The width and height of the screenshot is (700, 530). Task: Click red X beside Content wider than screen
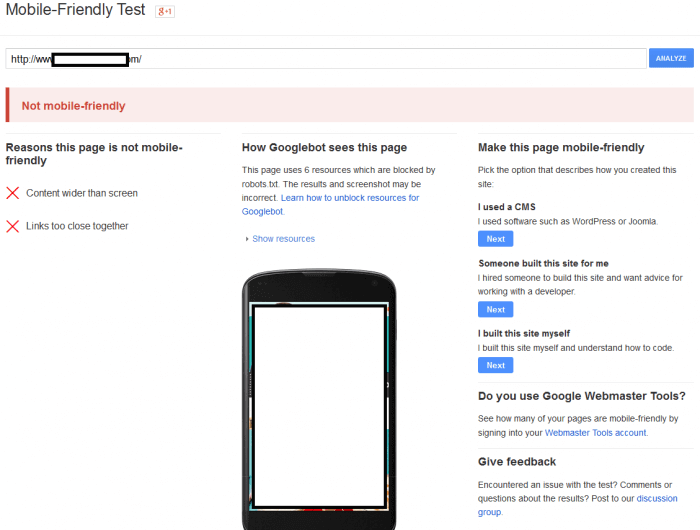click(x=13, y=193)
